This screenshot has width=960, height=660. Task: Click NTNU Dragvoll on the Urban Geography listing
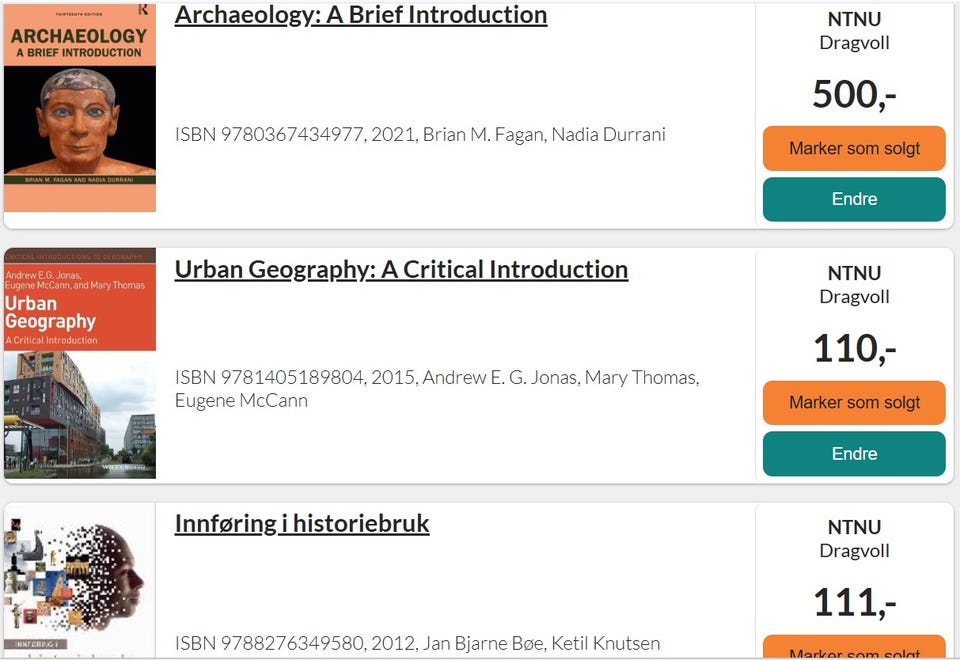pos(854,285)
